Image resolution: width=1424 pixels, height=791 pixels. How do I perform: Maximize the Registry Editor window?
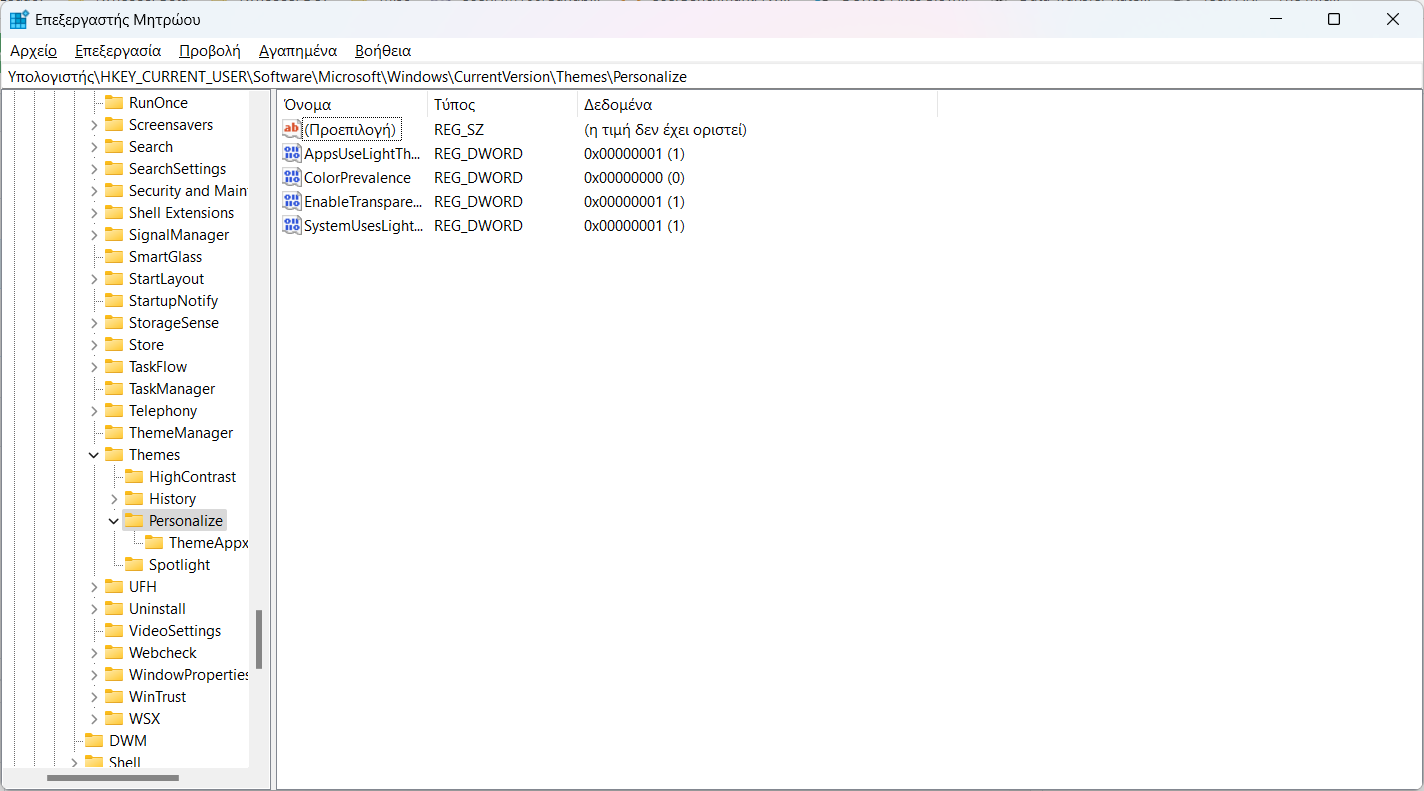[1334, 19]
